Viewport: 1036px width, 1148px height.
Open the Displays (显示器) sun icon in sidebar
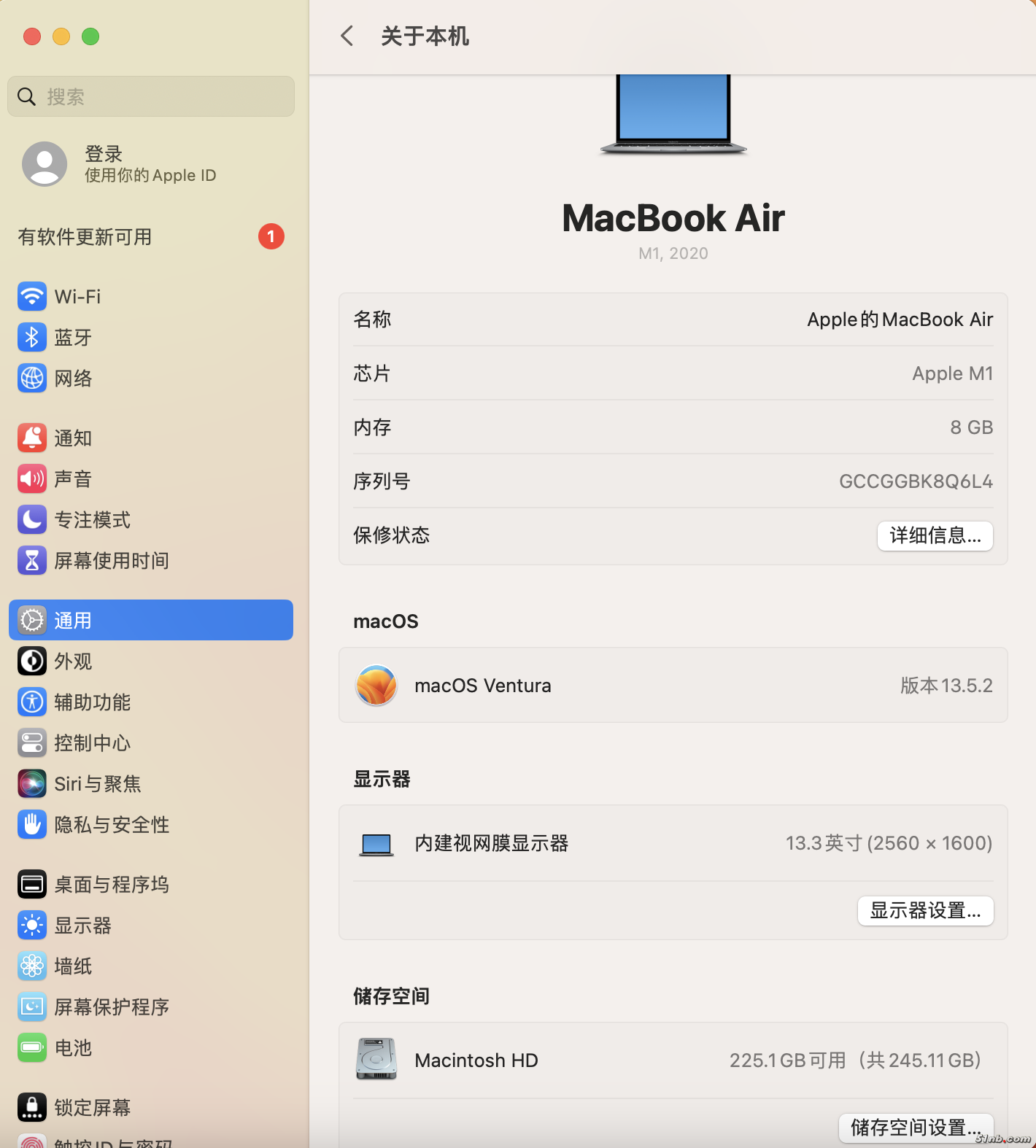pos(32,925)
